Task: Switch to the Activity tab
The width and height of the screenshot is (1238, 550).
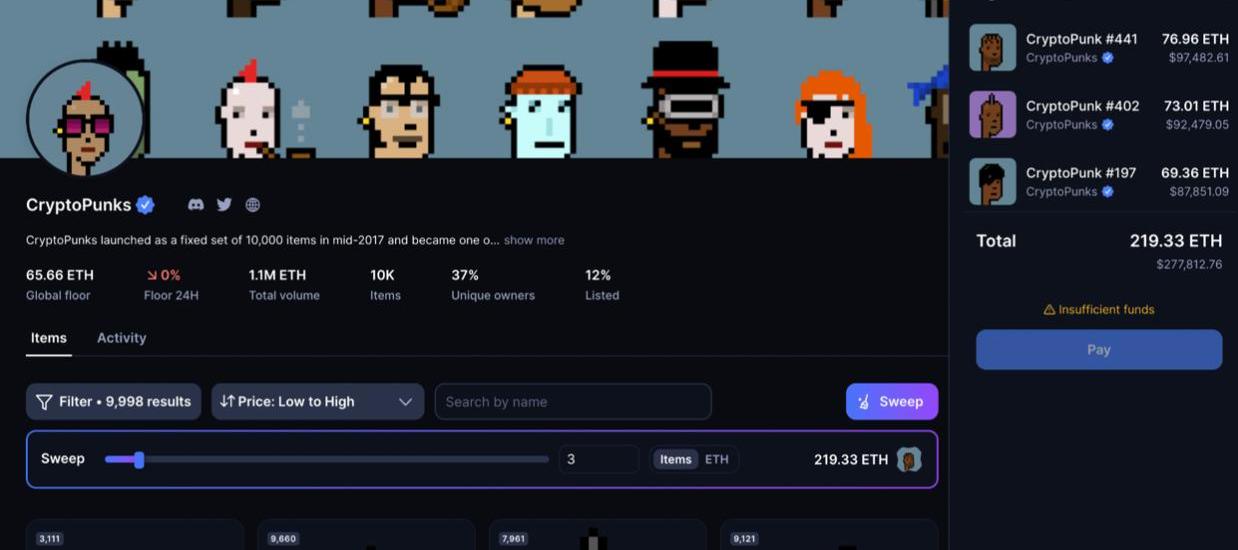Action: tap(122, 338)
